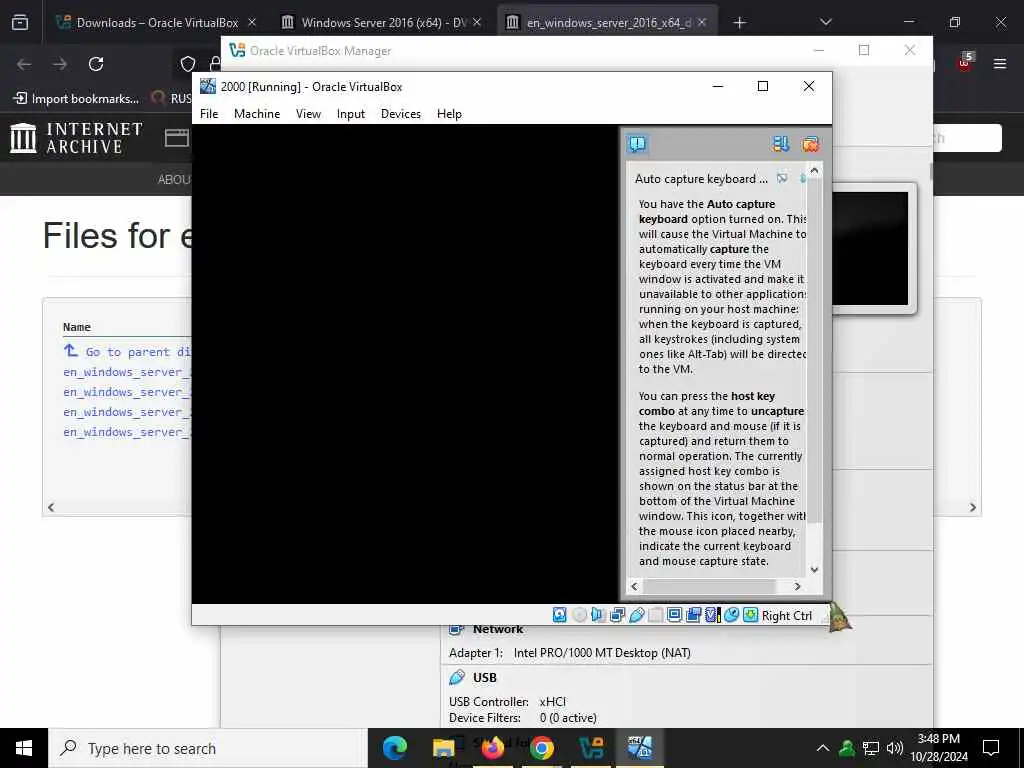Click the network icon in system tray
The width and height of the screenshot is (1024, 768).
pyautogui.click(x=871, y=748)
